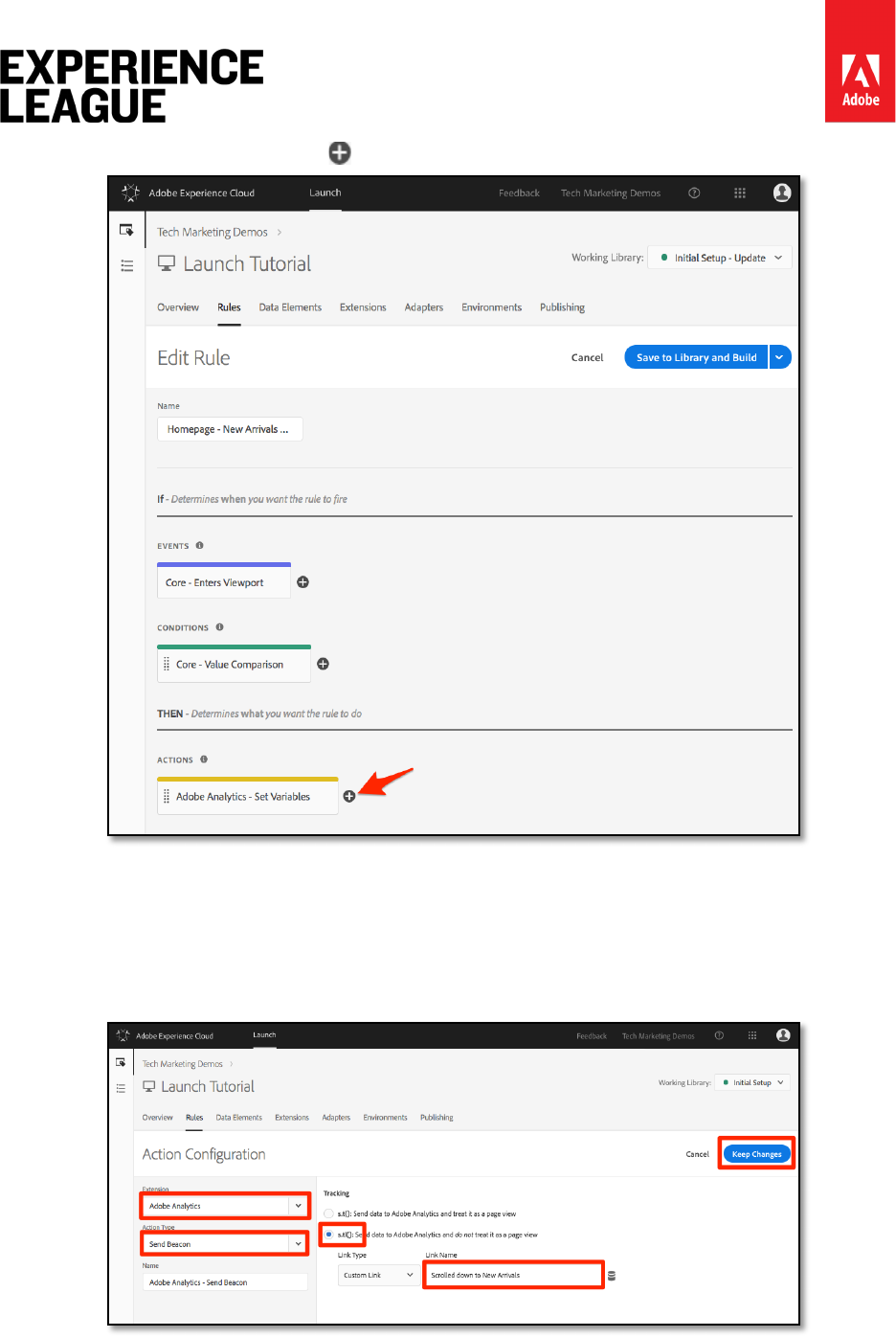Screen dimensions: 896x1338
Task: Open Adobe Analytics - Set Variables action card
Action: (x=248, y=795)
